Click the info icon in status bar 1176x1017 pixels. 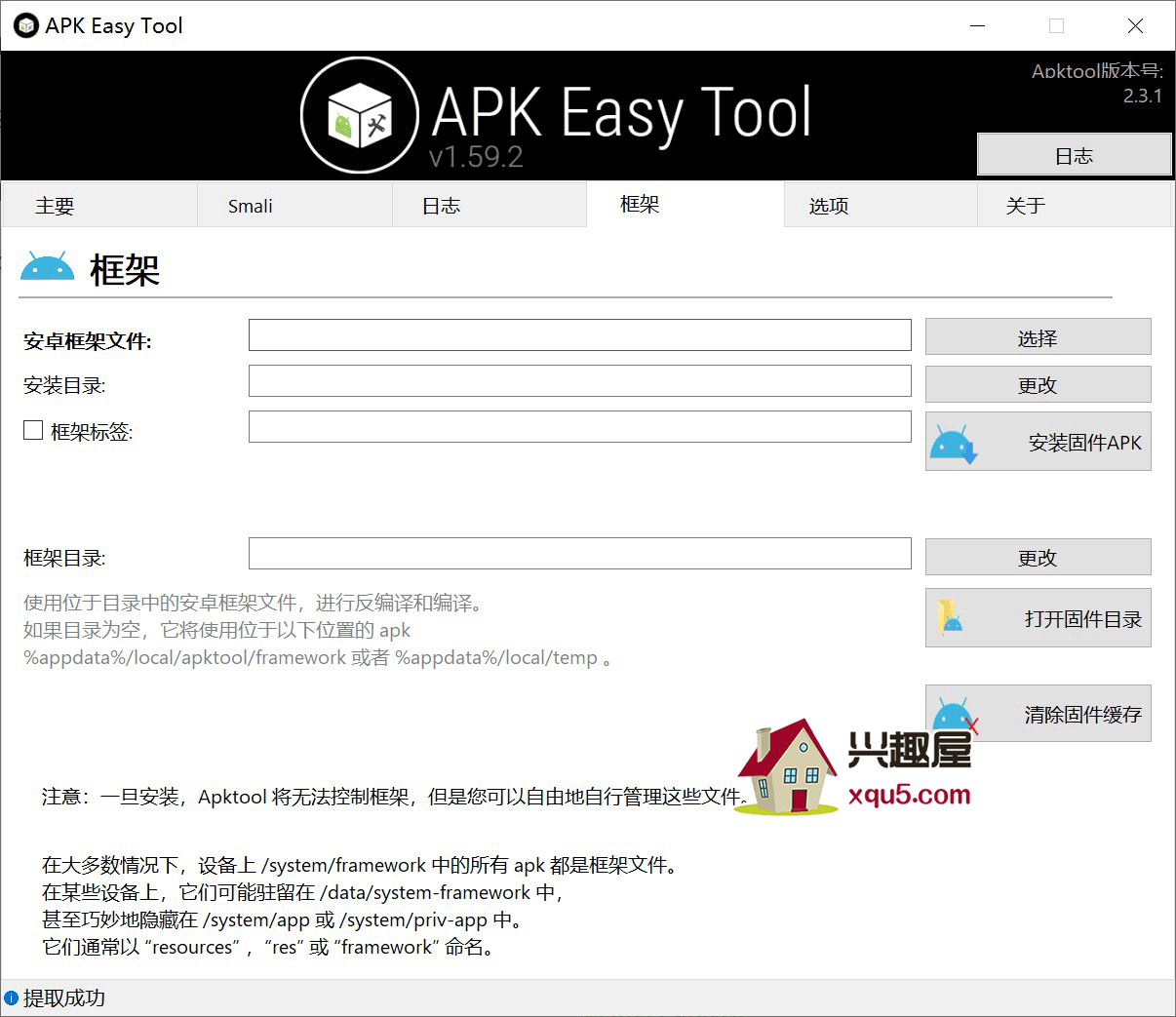(x=11, y=997)
